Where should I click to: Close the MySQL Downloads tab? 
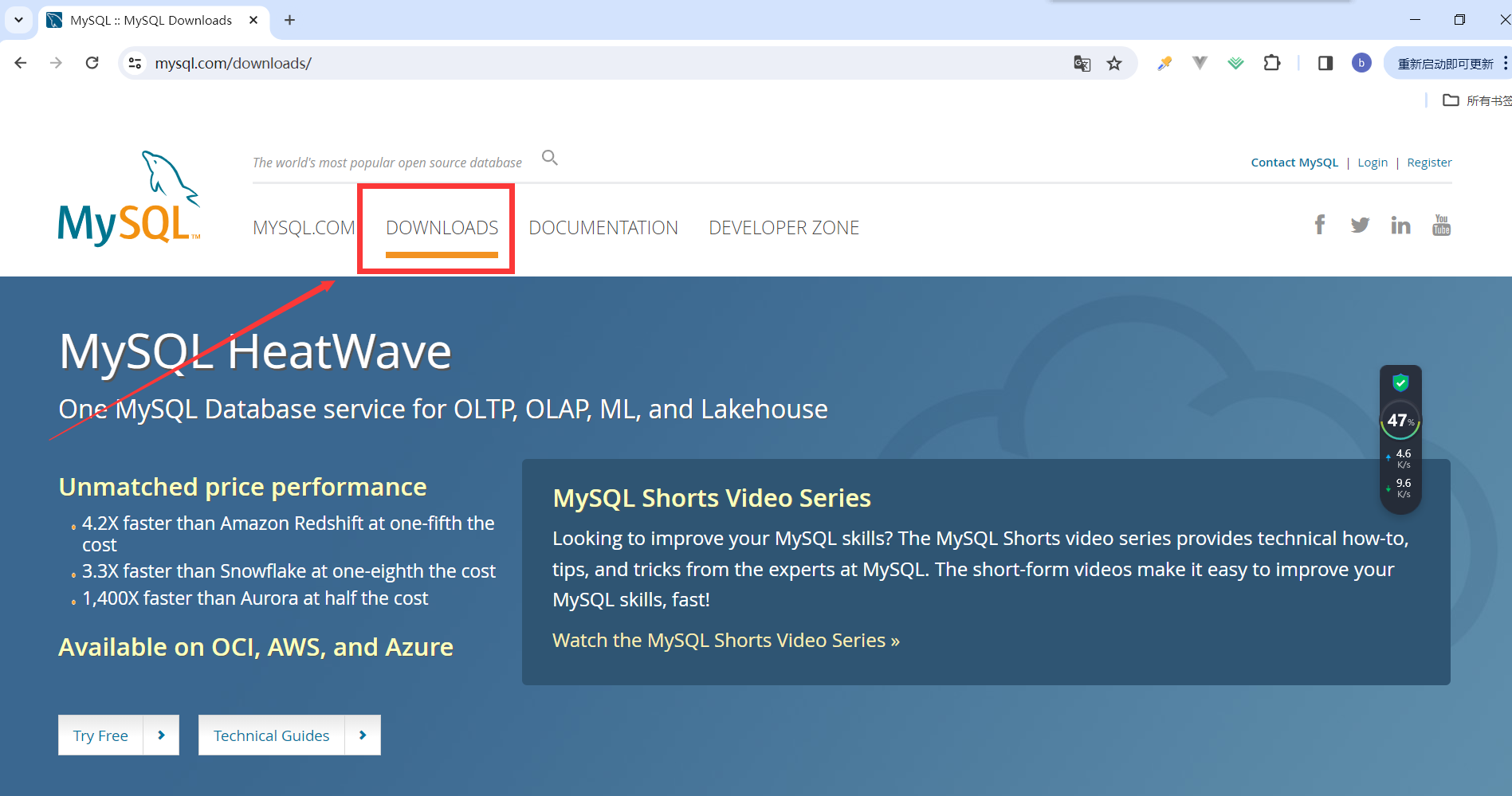(x=253, y=20)
